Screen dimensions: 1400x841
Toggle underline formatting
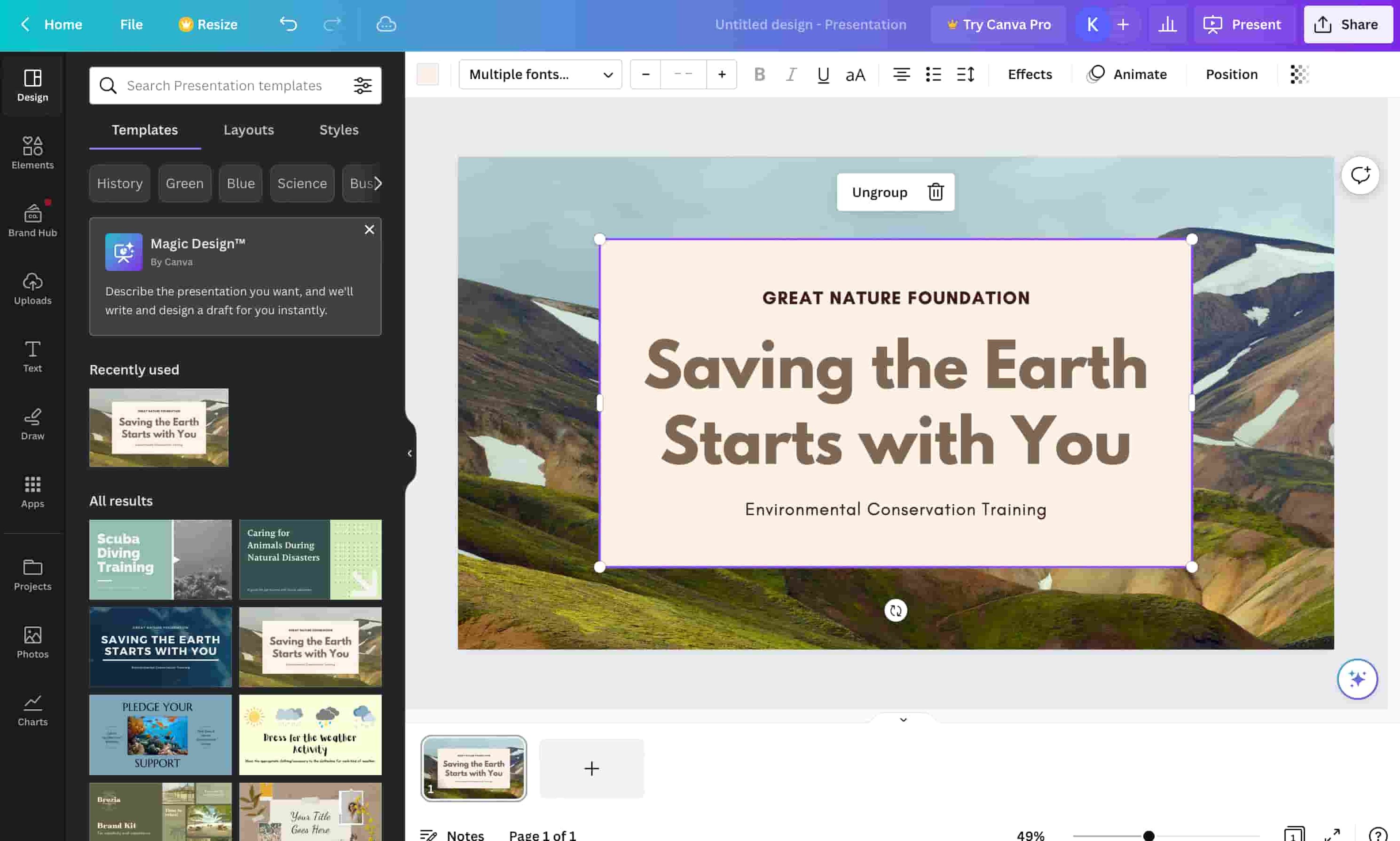tap(823, 74)
